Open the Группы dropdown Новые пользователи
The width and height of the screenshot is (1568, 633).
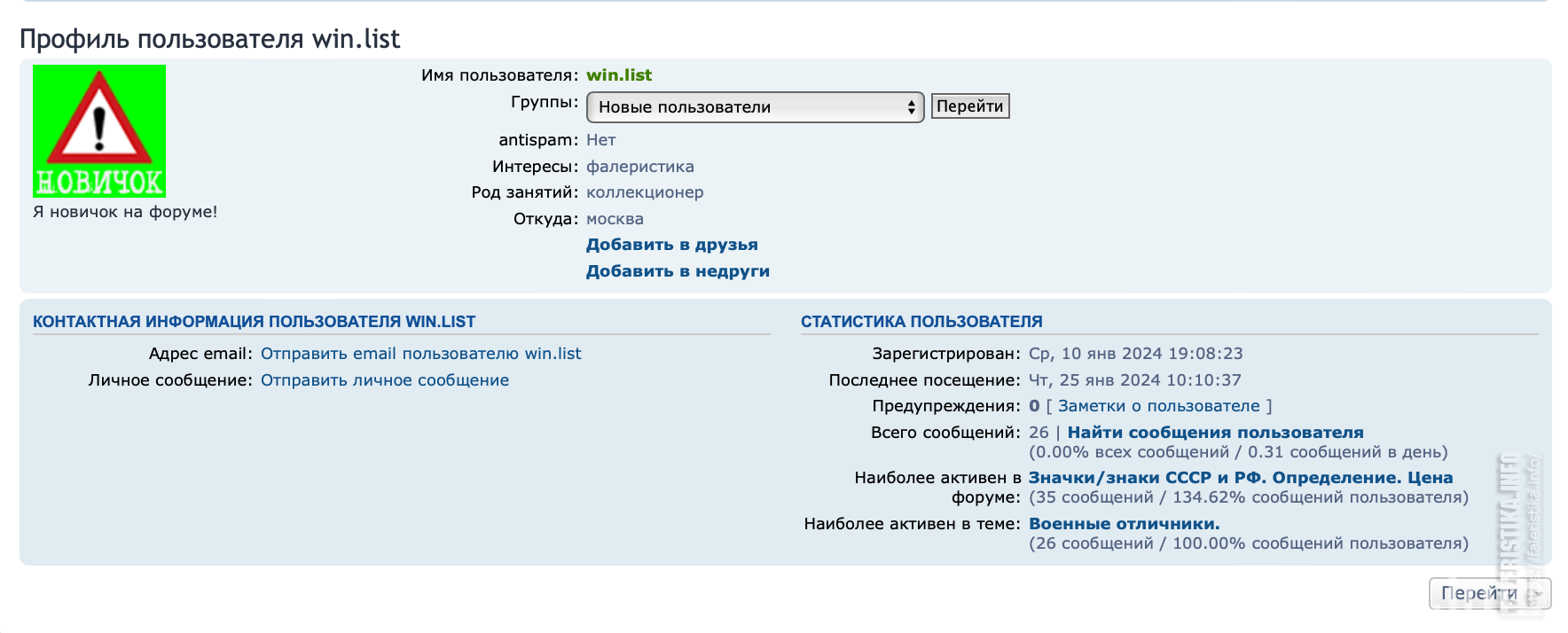[755, 107]
